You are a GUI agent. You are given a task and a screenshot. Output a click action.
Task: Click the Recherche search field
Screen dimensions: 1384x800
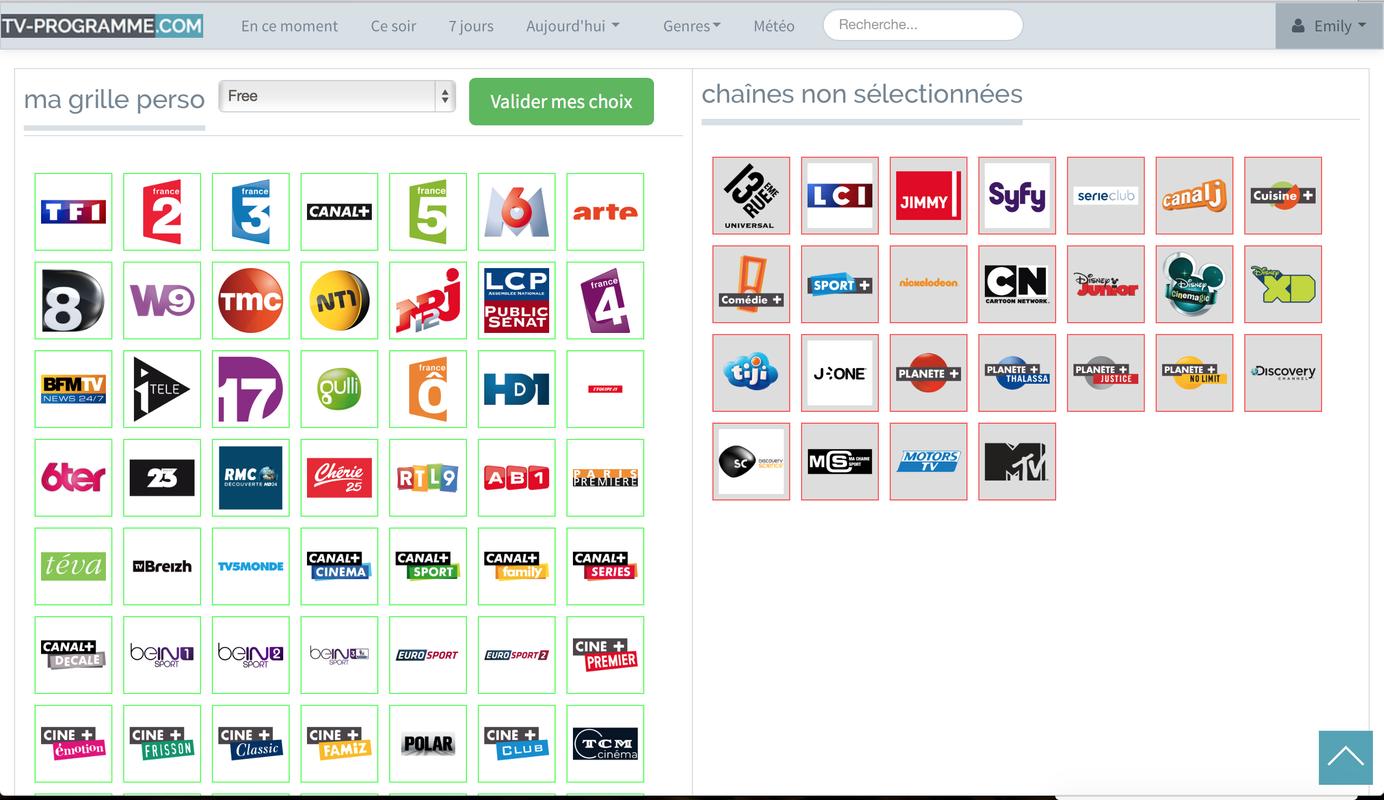923,25
